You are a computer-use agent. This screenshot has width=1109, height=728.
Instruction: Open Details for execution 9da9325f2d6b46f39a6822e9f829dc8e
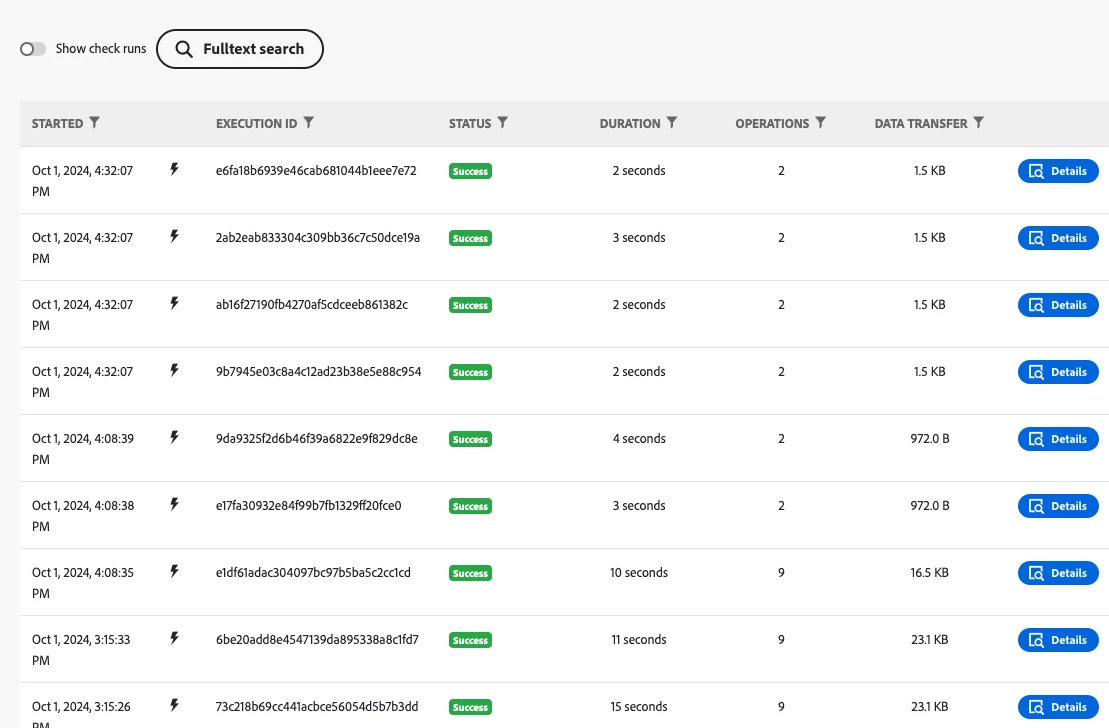(1058, 439)
